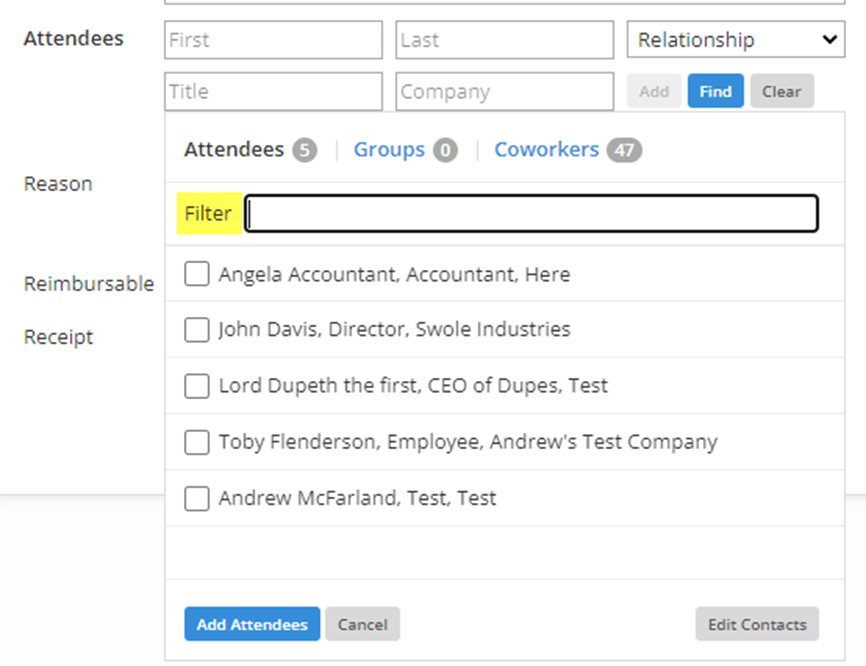Open the Relationship dropdown

point(737,40)
